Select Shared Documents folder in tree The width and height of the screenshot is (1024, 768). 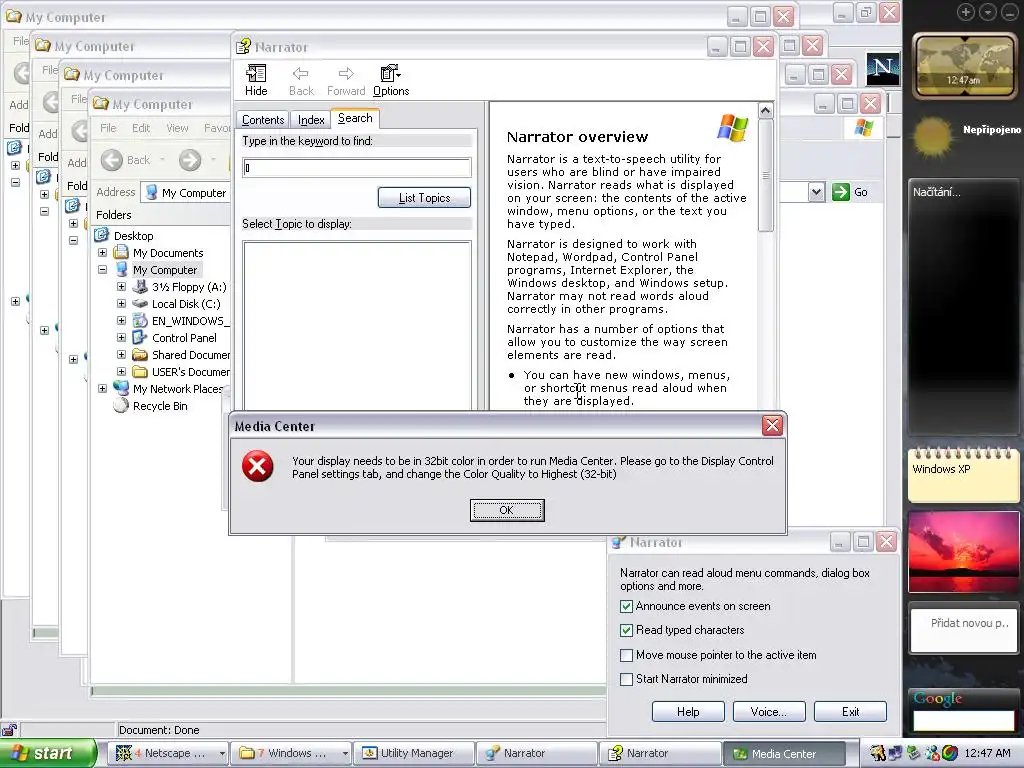tap(190, 355)
